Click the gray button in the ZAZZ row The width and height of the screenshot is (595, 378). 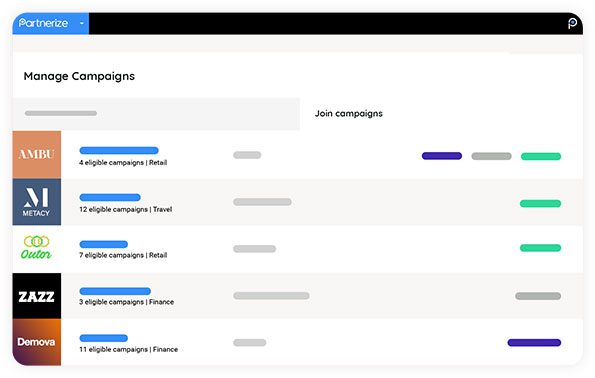click(x=538, y=296)
